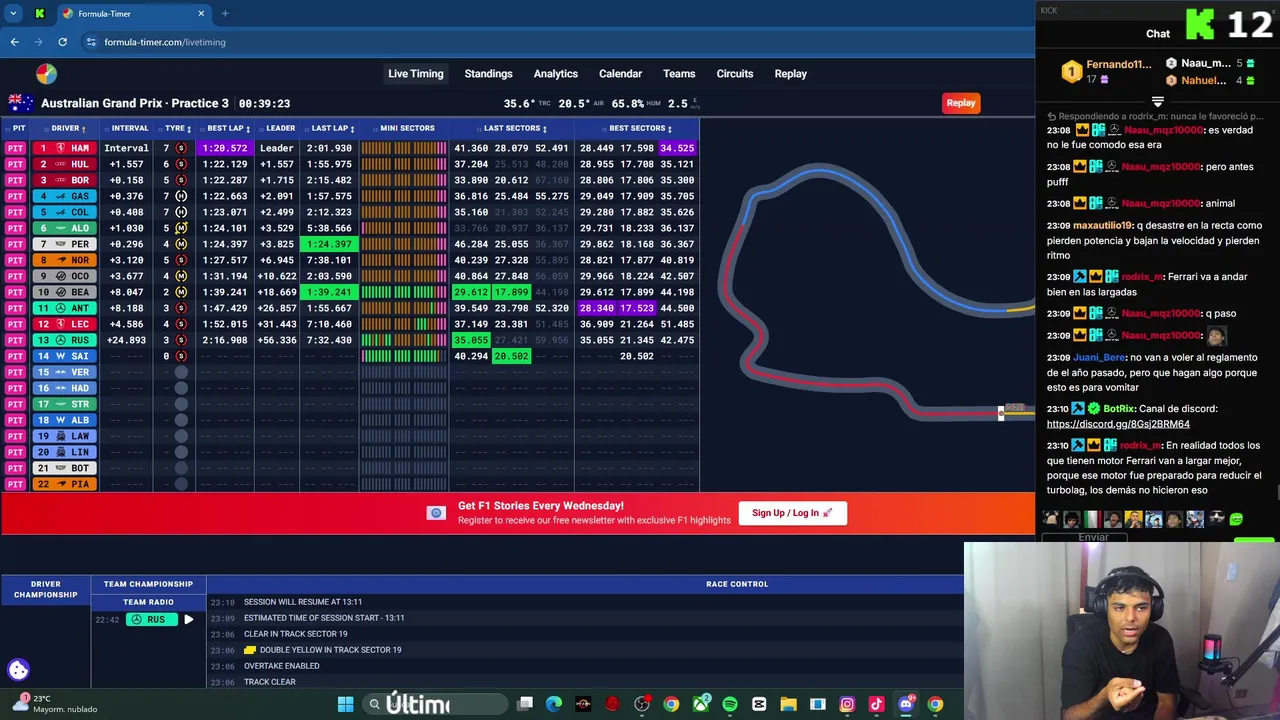This screenshot has width=1280, height=720.
Task: Open Live Timing page
Action: [x=416, y=74]
